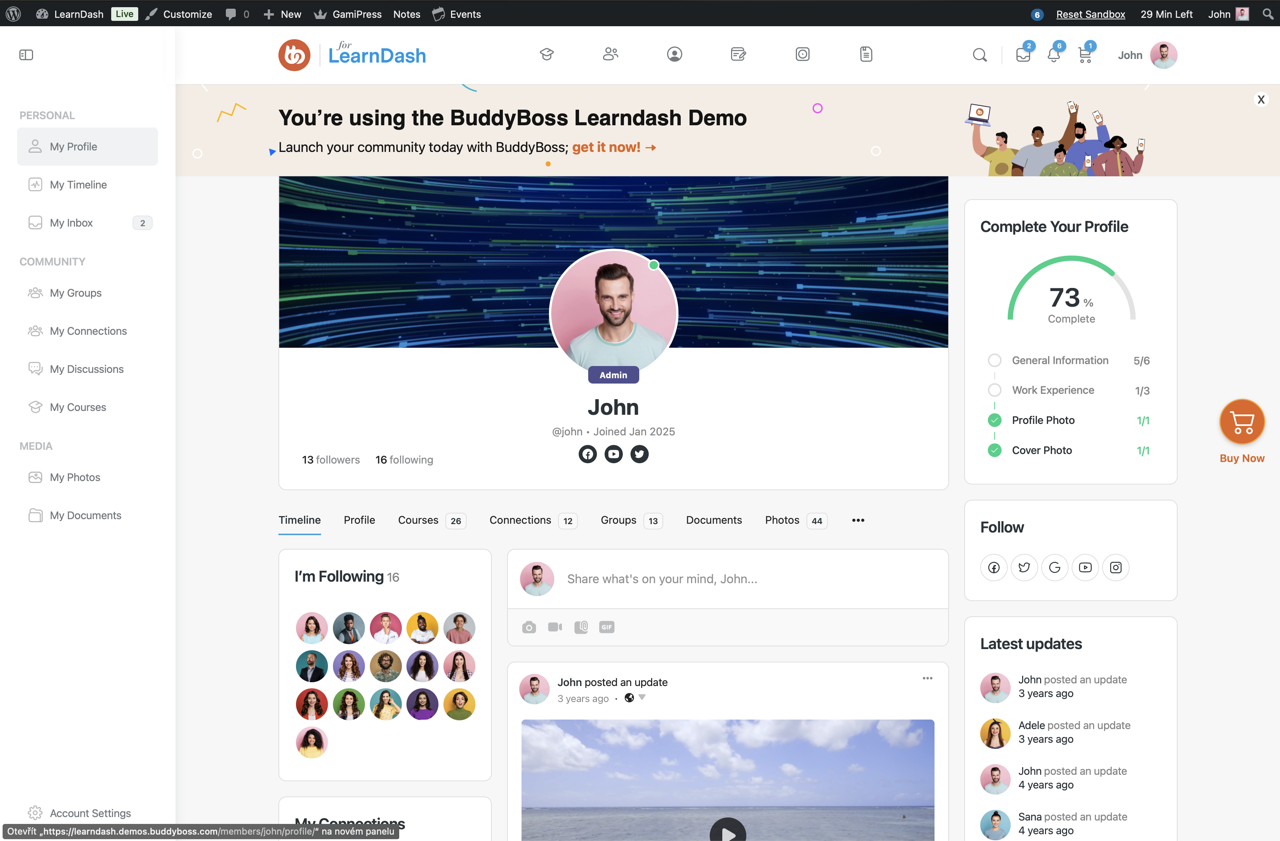Click the 'Share what's on your mind' field

pos(740,579)
